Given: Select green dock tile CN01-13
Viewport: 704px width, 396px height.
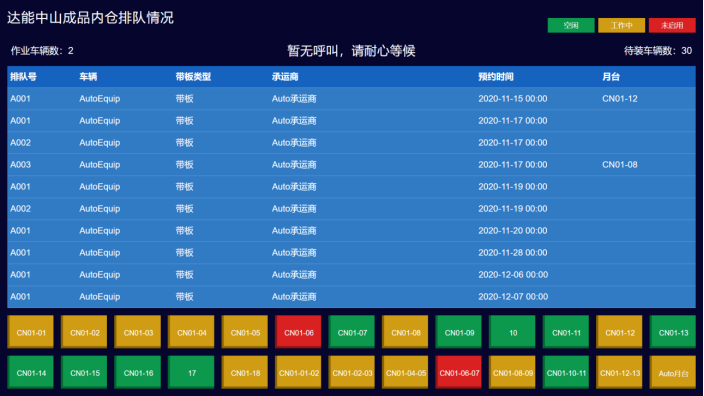Looking at the screenshot, I should point(673,332).
